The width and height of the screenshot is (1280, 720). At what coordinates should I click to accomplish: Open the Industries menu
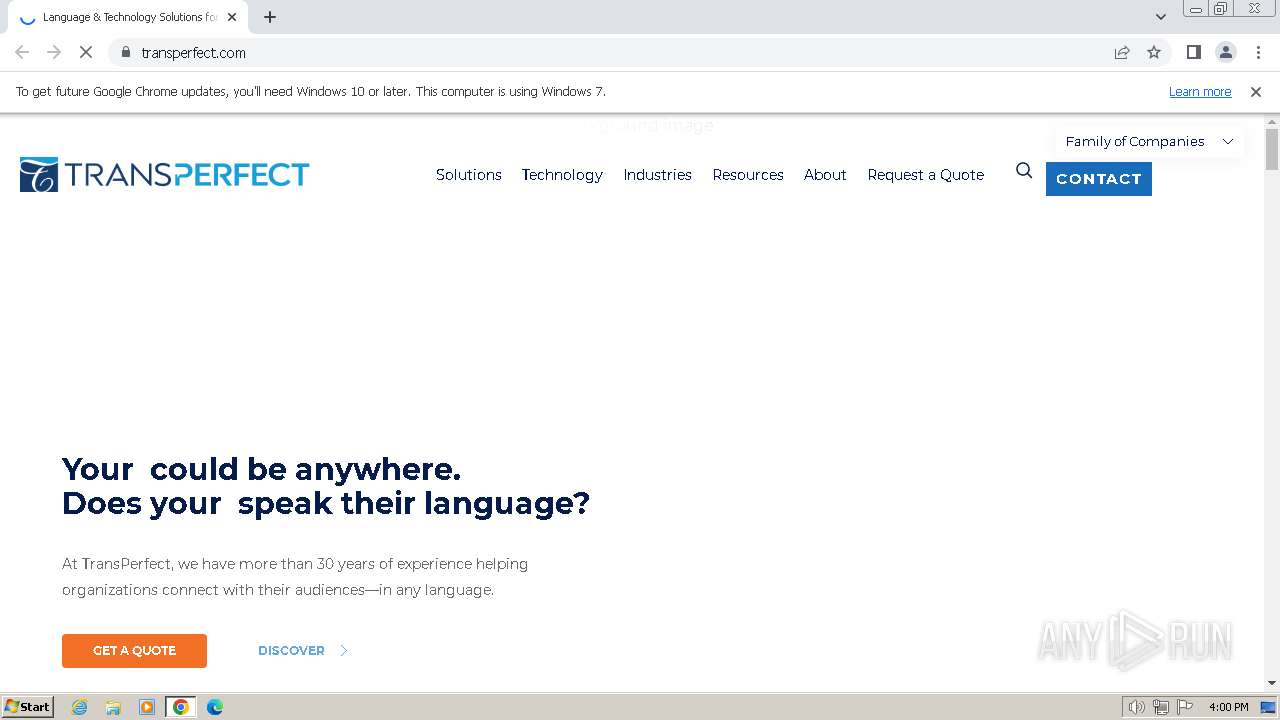pyautogui.click(x=657, y=175)
